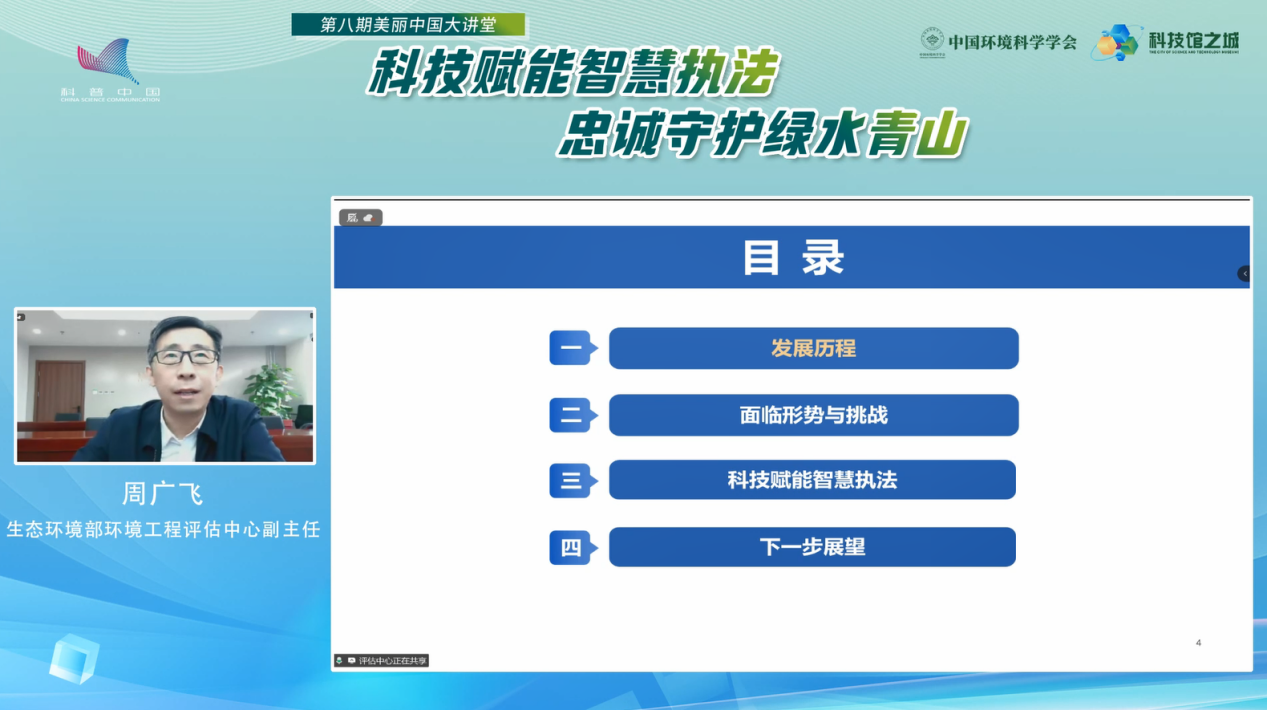This screenshot has height=710, width=1267.
Task: Click the blue cube graphic at the bottom-left
Action: 73,662
